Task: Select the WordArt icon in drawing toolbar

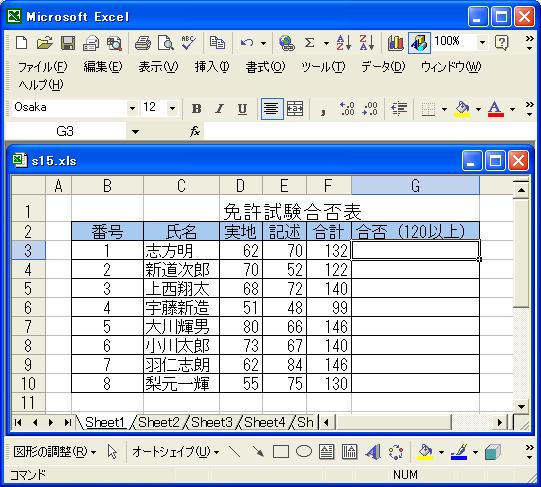Action: (372, 452)
